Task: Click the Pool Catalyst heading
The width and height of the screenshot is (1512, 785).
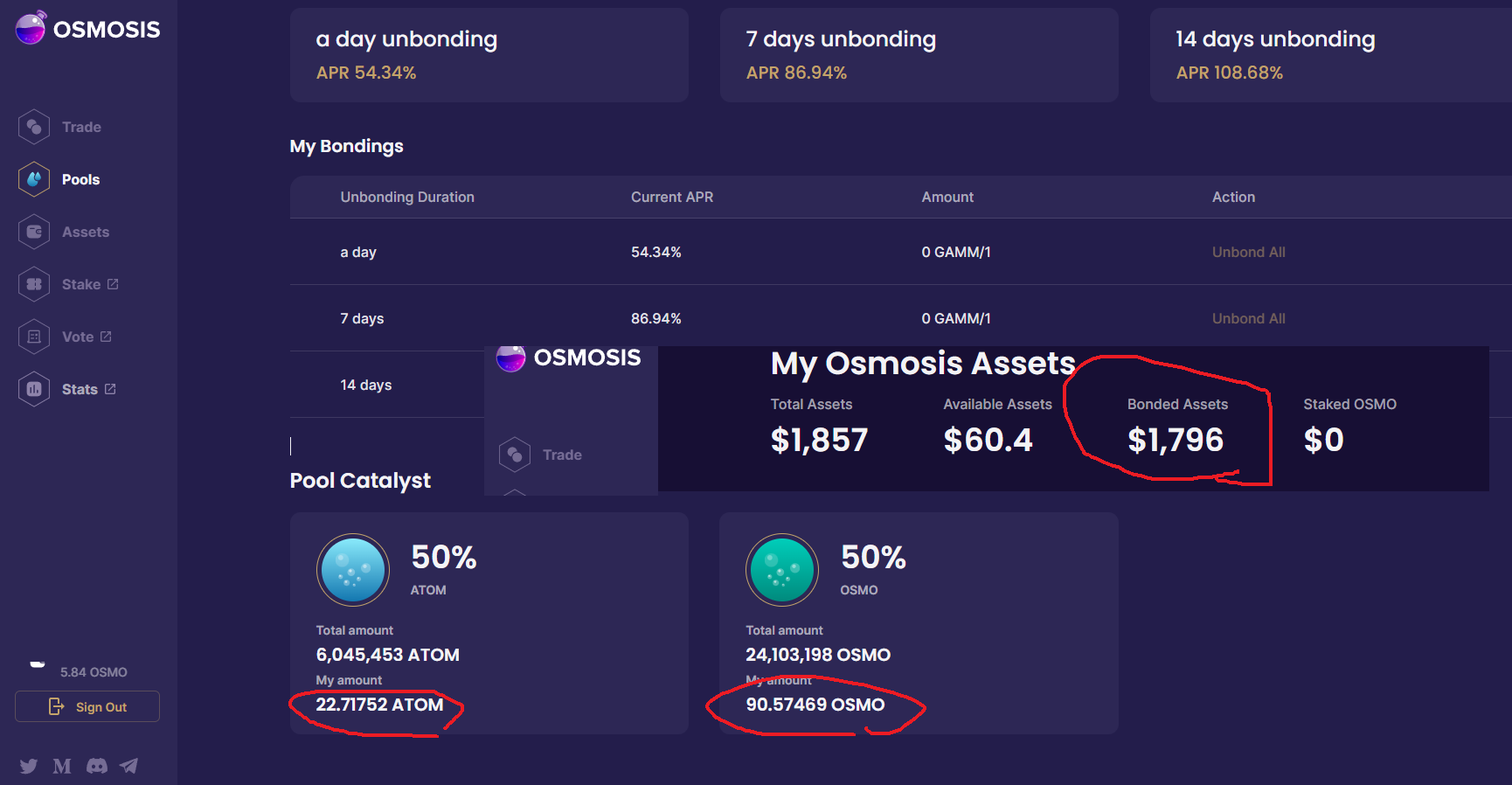Action: pyautogui.click(x=360, y=481)
